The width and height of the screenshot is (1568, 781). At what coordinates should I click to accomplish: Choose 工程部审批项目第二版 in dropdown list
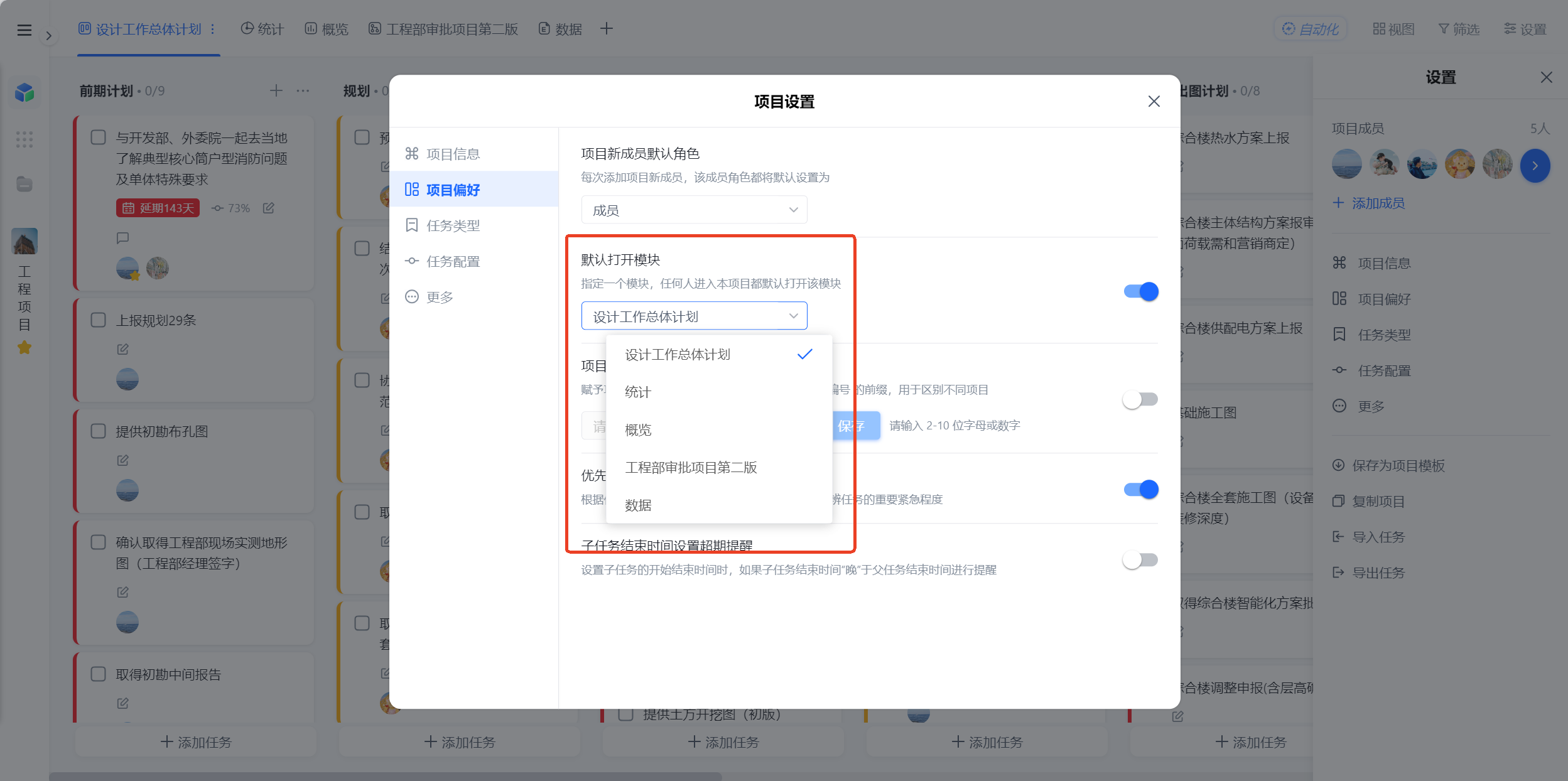[x=719, y=467]
